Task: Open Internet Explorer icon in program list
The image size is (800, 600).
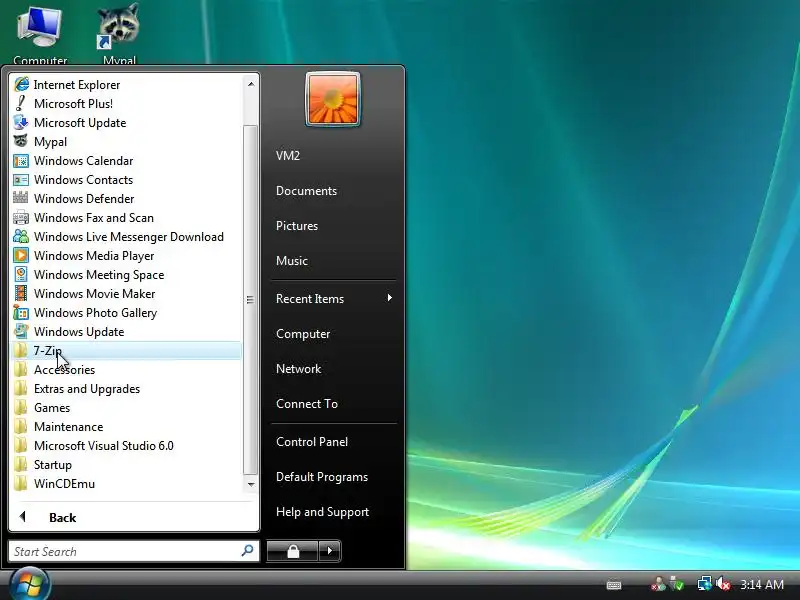Action: [x=21, y=84]
